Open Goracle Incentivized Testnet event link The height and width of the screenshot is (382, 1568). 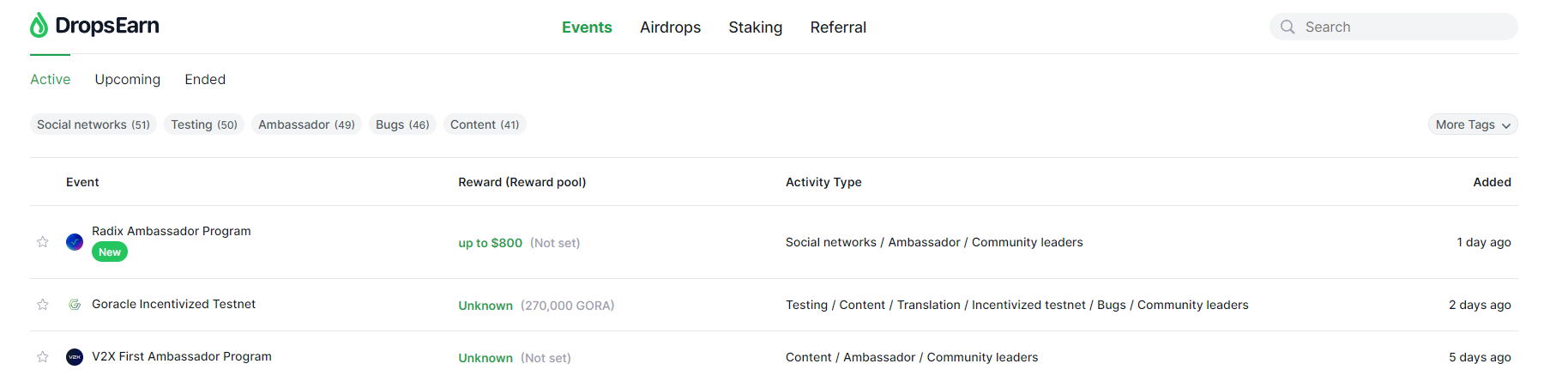coord(173,304)
